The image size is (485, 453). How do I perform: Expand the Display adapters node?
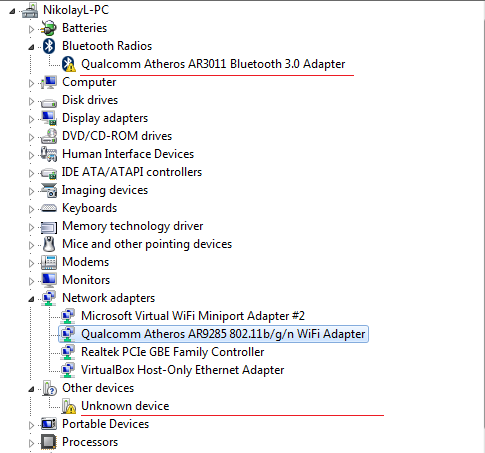(x=31, y=119)
